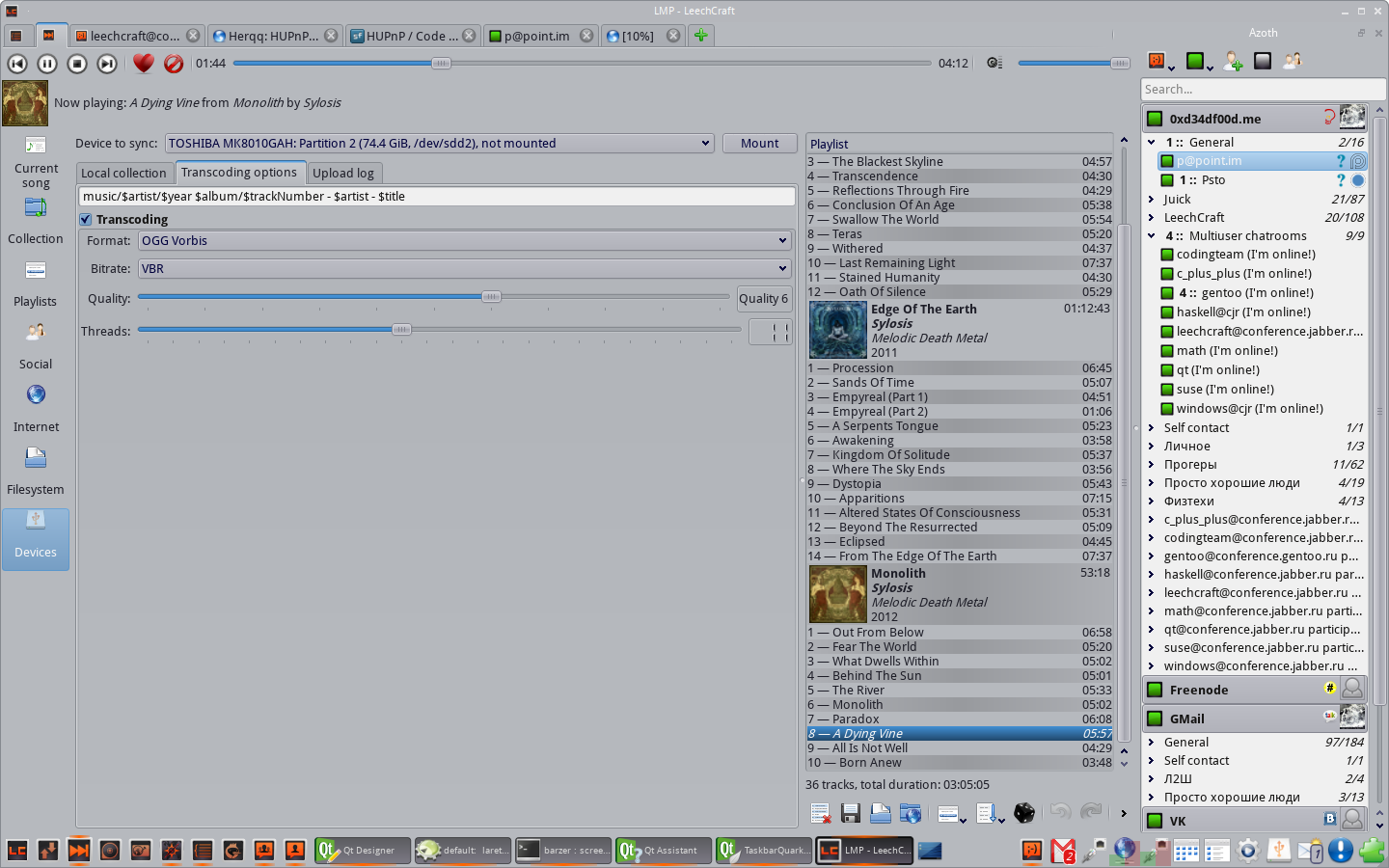Select the Edge Of The Earth album cover
Image resolution: width=1389 pixels, height=868 pixels.
[838, 330]
